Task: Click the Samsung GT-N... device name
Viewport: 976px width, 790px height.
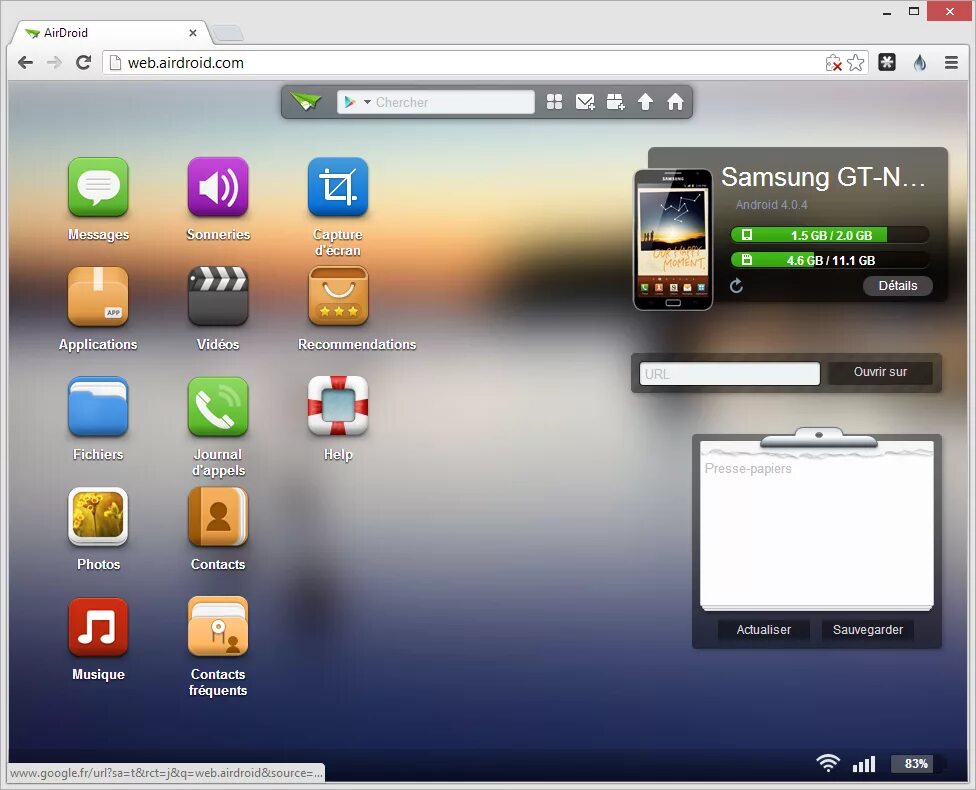Action: (x=823, y=177)
